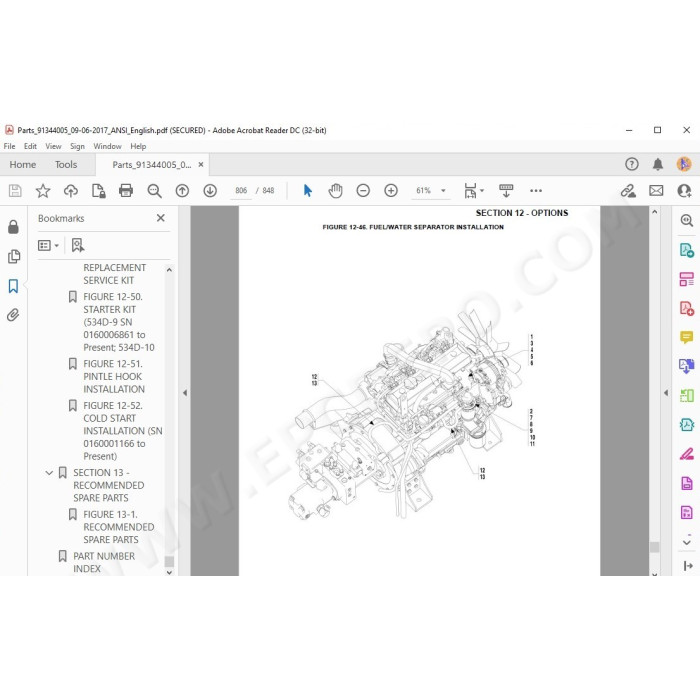
Task: Zoom out with minus icon
Action: (x=363, y=191)
